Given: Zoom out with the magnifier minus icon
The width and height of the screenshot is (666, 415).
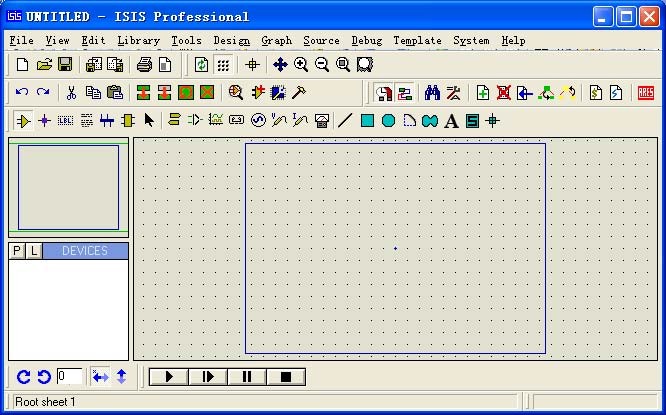Looking at the screenshot, I should point(322,65).
